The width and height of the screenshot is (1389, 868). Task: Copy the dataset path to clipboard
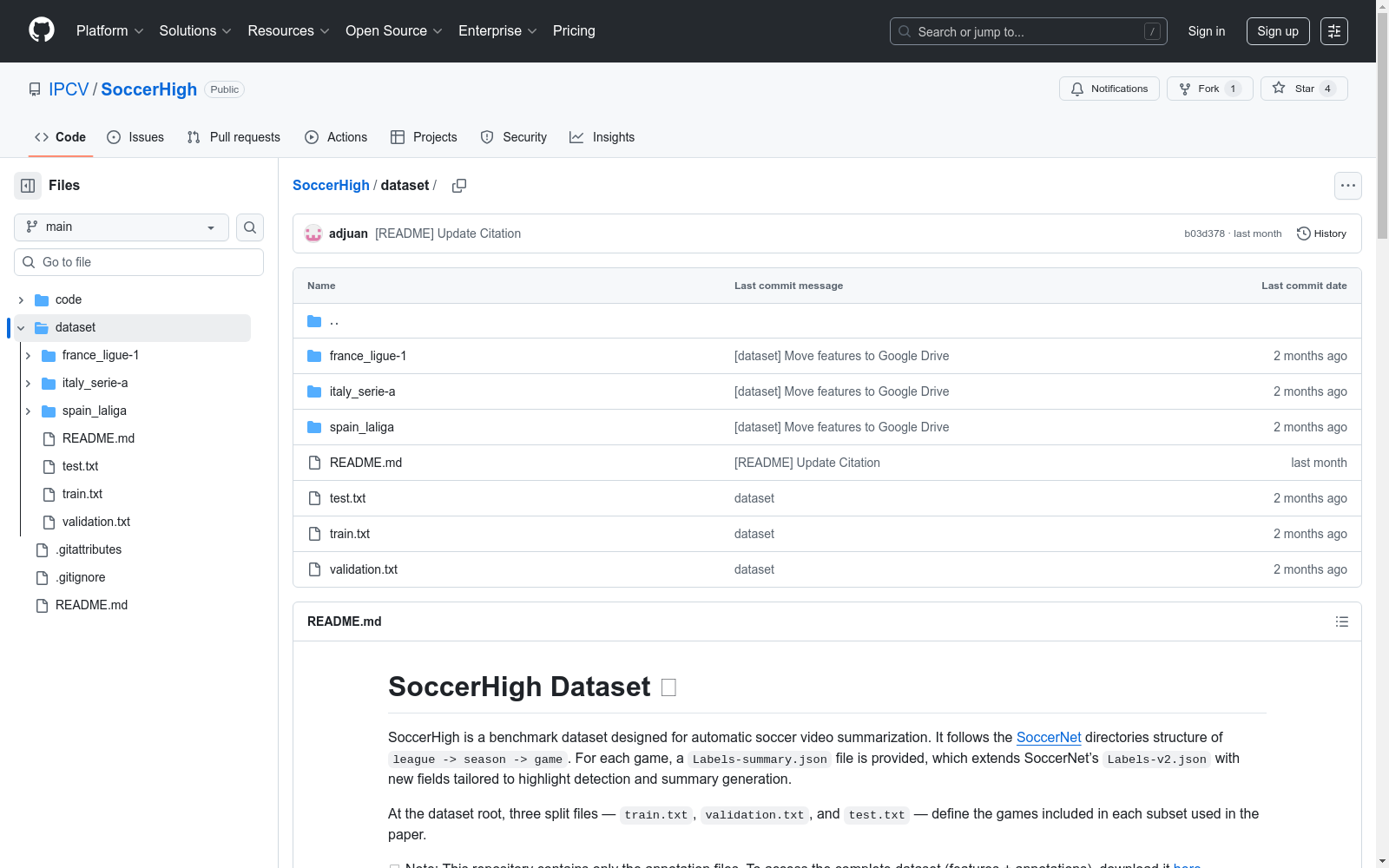[x=459, y=186]
